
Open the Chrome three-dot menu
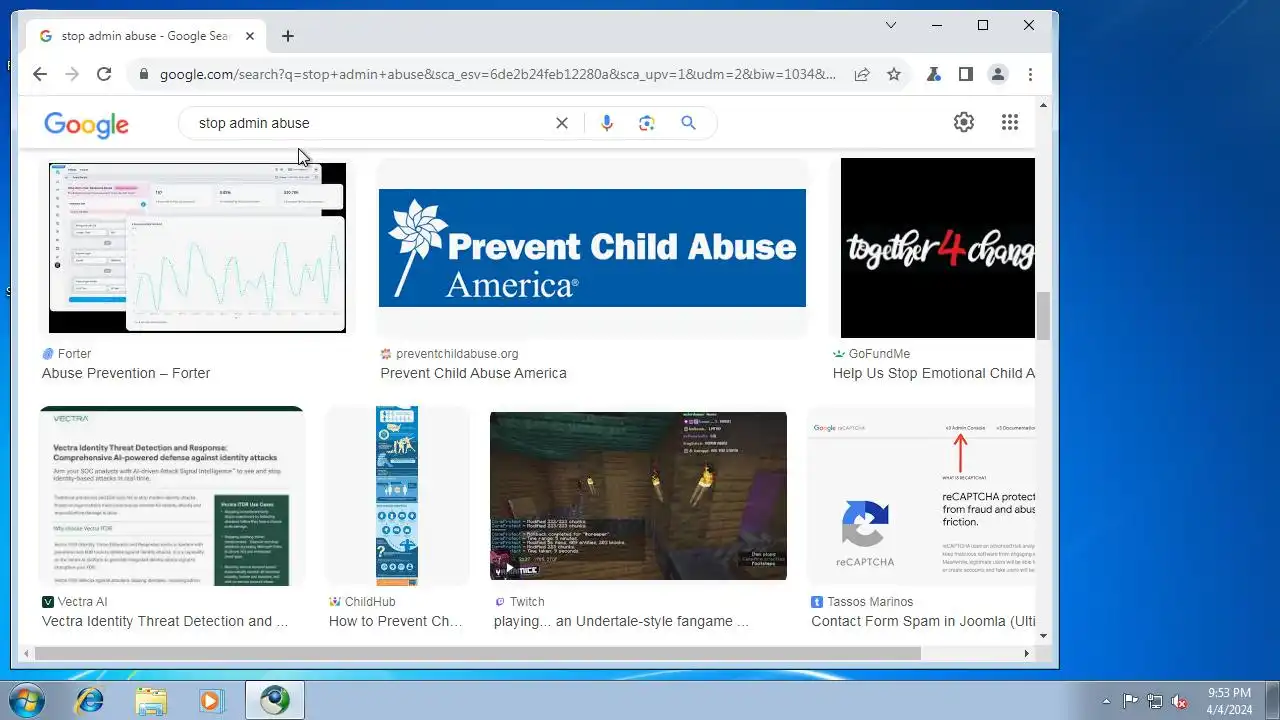click(x=1030, y=74)
